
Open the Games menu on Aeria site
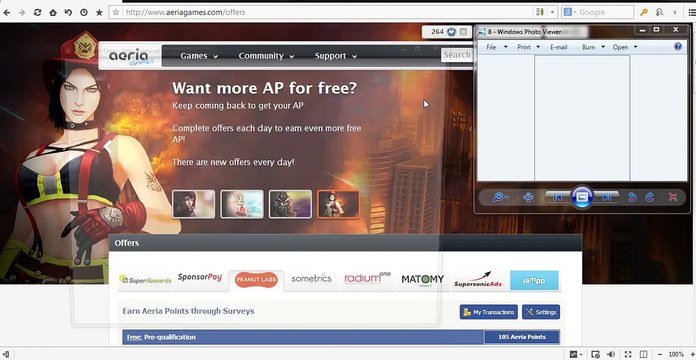pyautogui.click(x=199, y=56)
